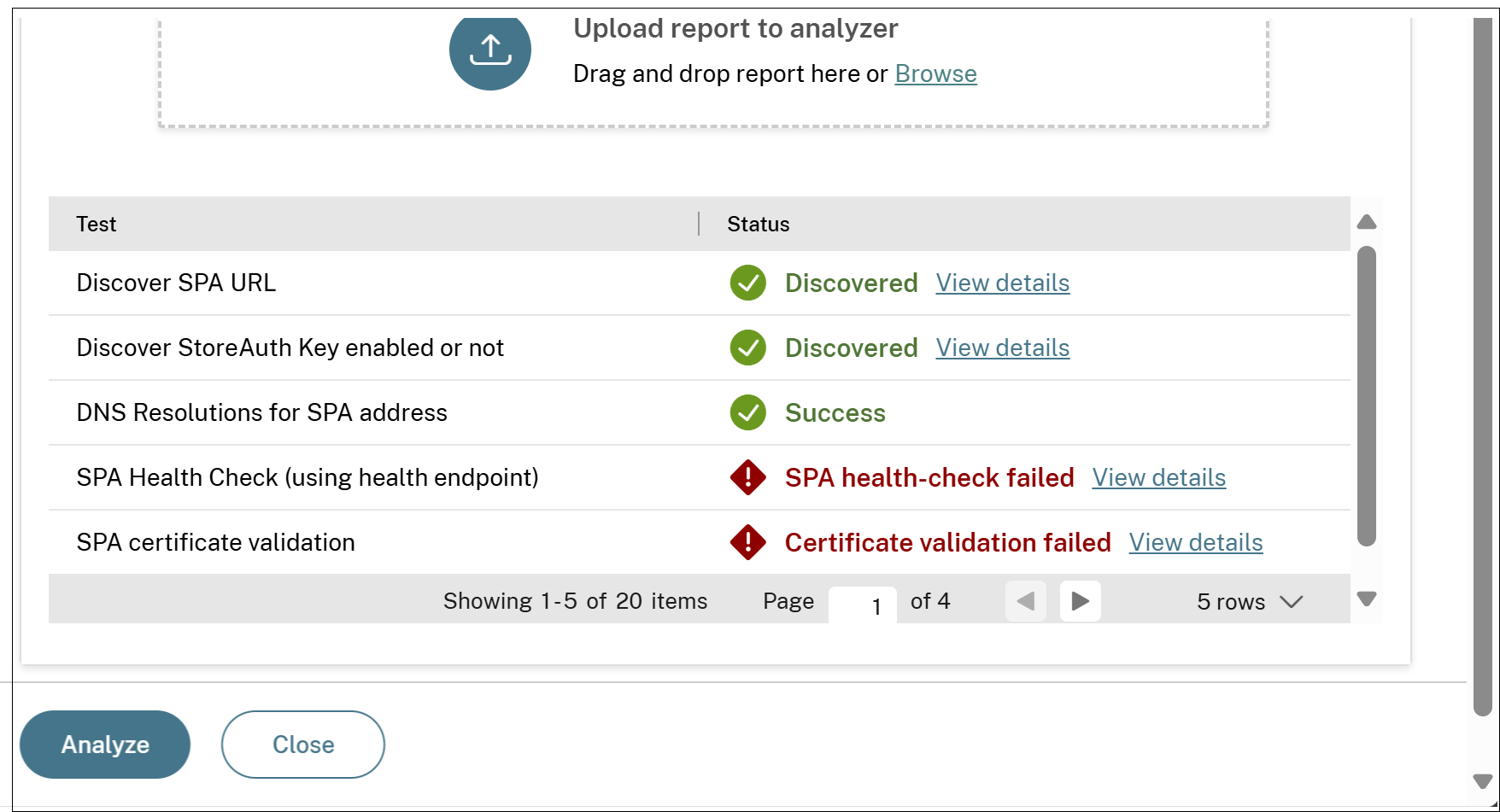The height and width of the screenshot is (812, 1500).
Task: Click 'Discovered' status in Discover SPA URL row
Action: pos(852,283)
